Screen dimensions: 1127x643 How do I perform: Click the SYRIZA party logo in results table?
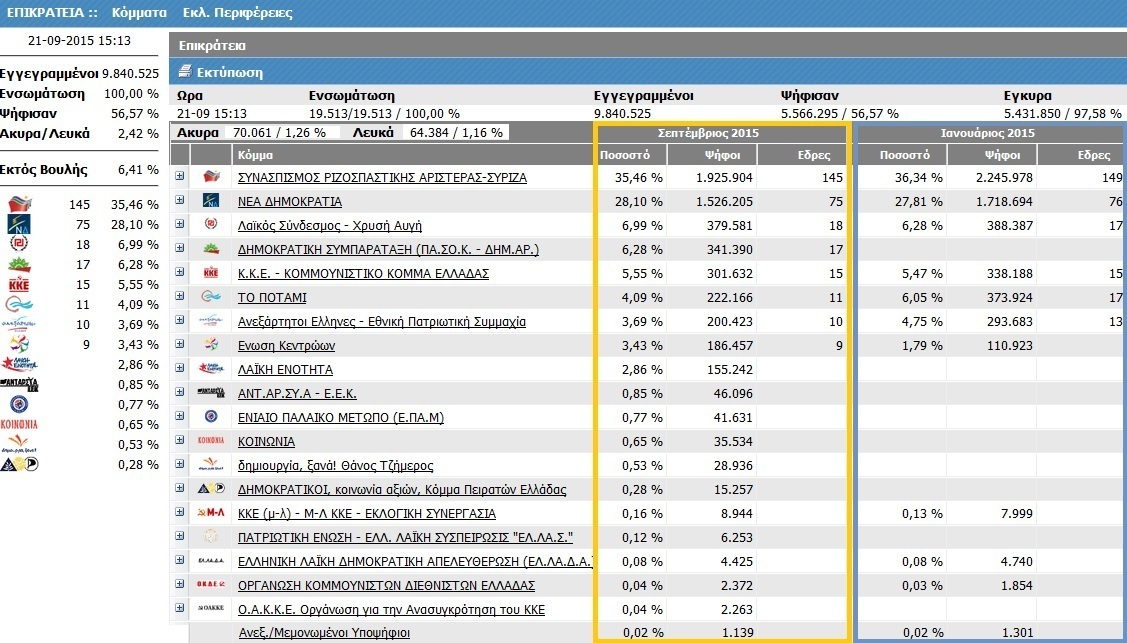coord(212,177)
